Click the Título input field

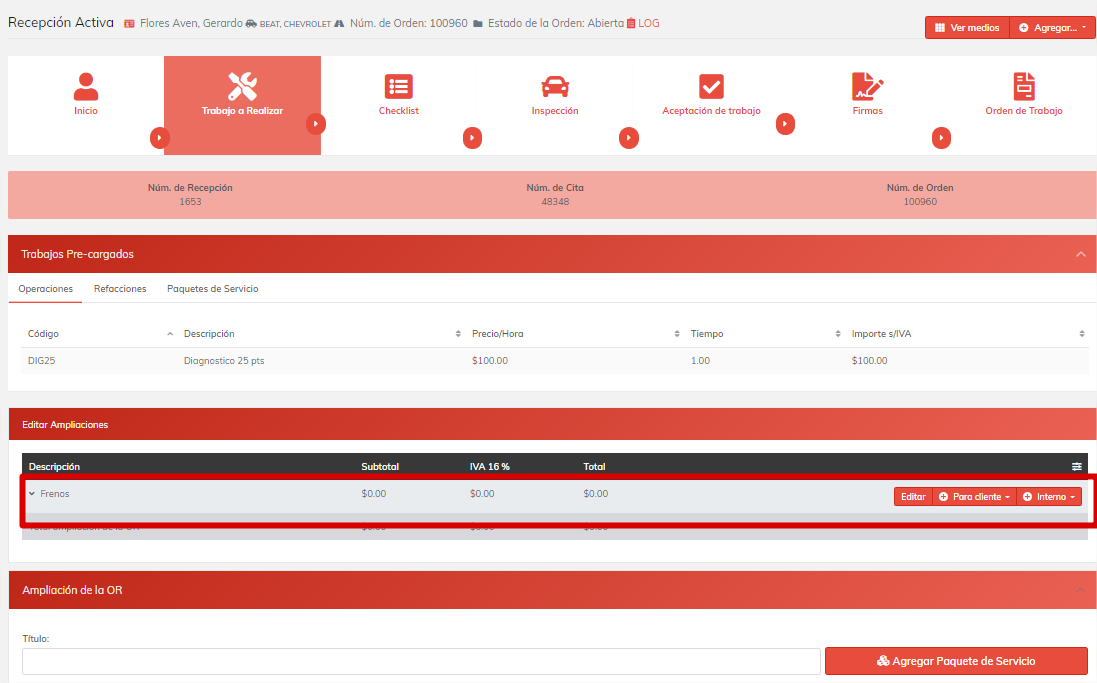(421, 661)
